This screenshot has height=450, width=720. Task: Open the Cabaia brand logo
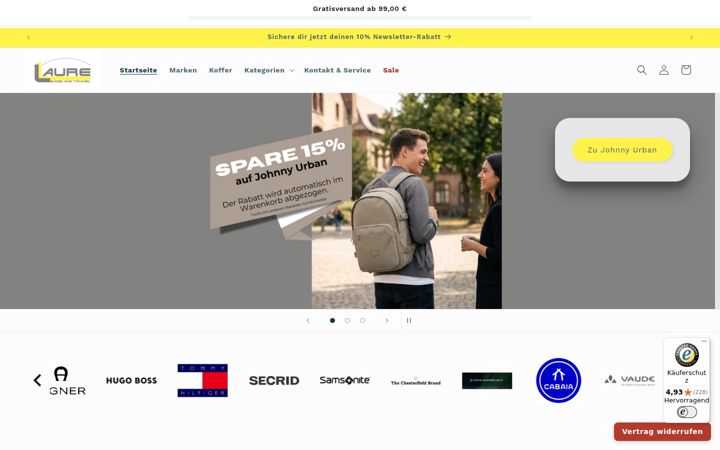[558, 381]
